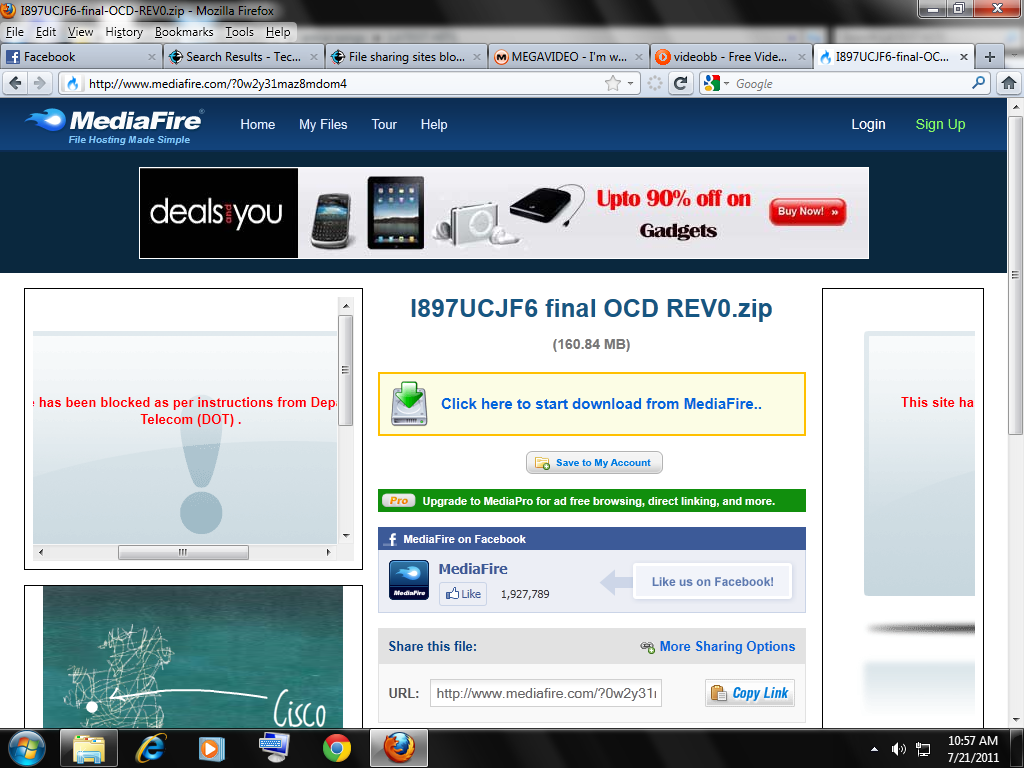Open Windows Explorer from the taskbar
Viewport: 1024px width, 768px height.
coord(89,748)
